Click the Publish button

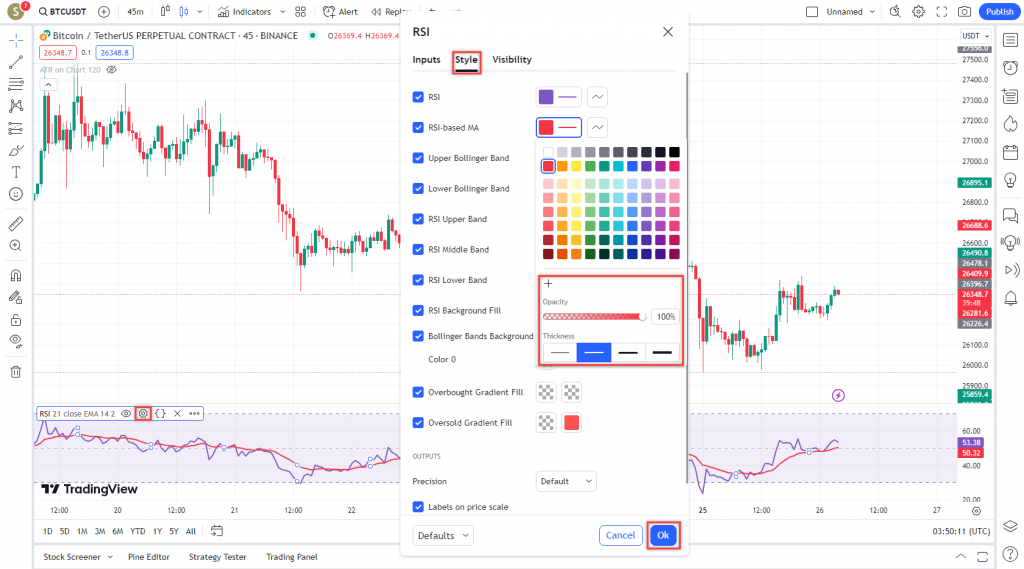click(999, 12)
